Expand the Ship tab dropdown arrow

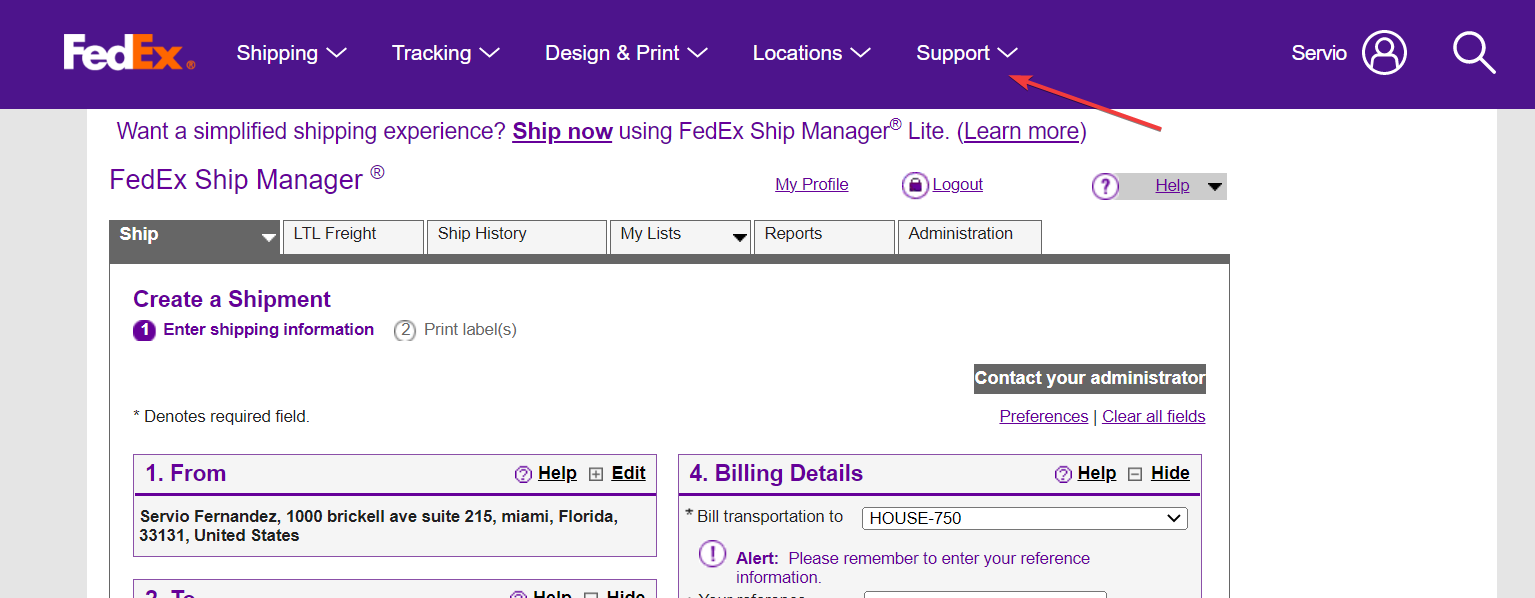pos(268,238)
